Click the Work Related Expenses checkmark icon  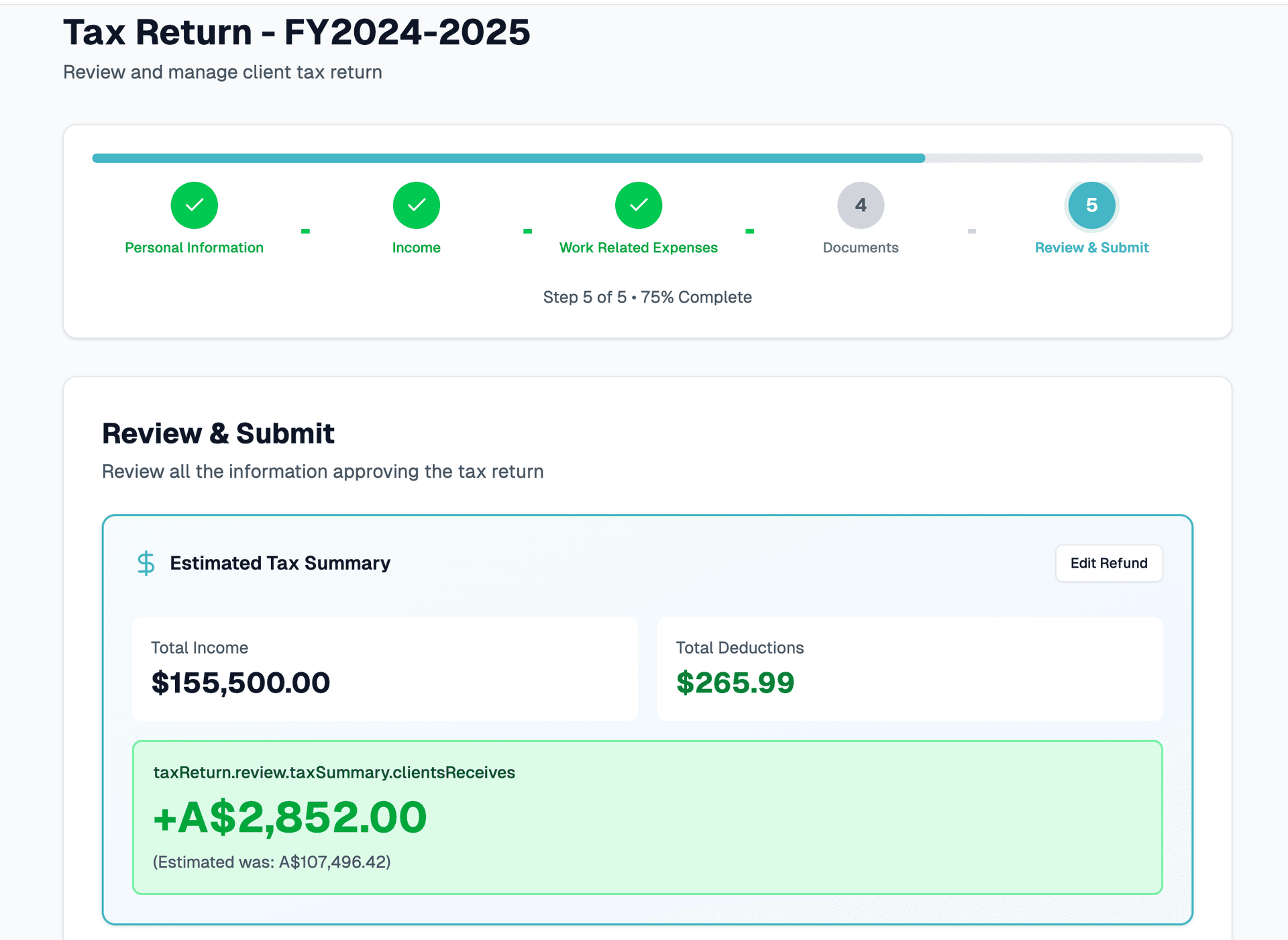638,205
